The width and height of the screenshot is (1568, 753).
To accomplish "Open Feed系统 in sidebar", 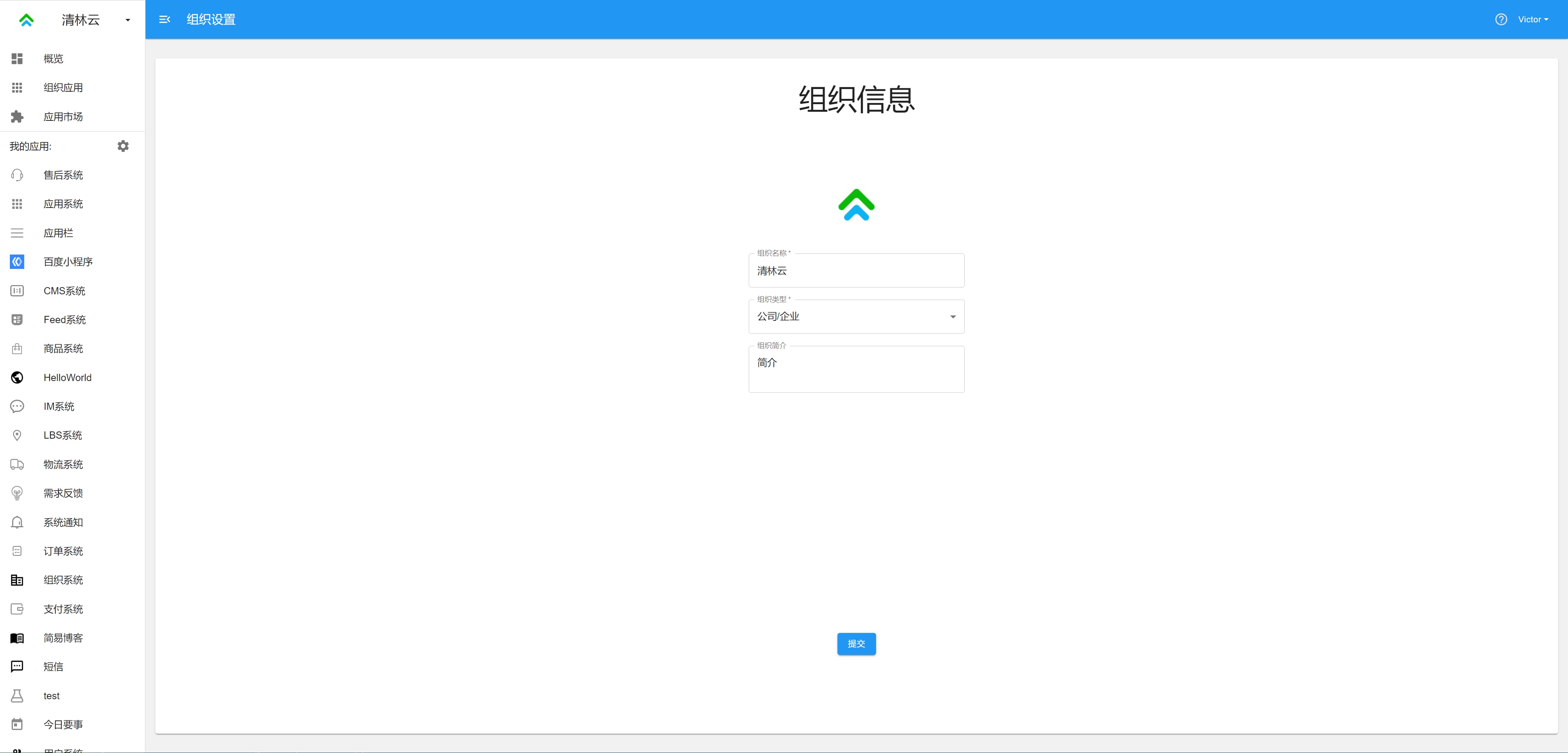I will [72, 319].
